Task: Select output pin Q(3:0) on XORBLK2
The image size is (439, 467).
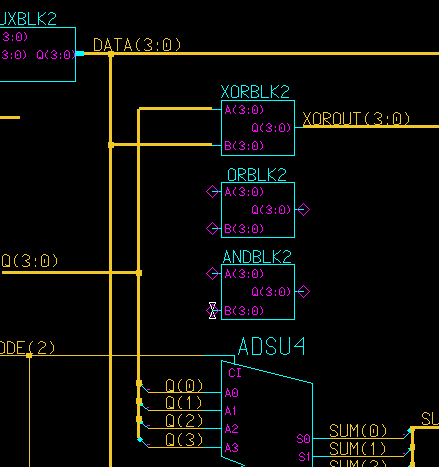Action: click(x=271, y=128)
